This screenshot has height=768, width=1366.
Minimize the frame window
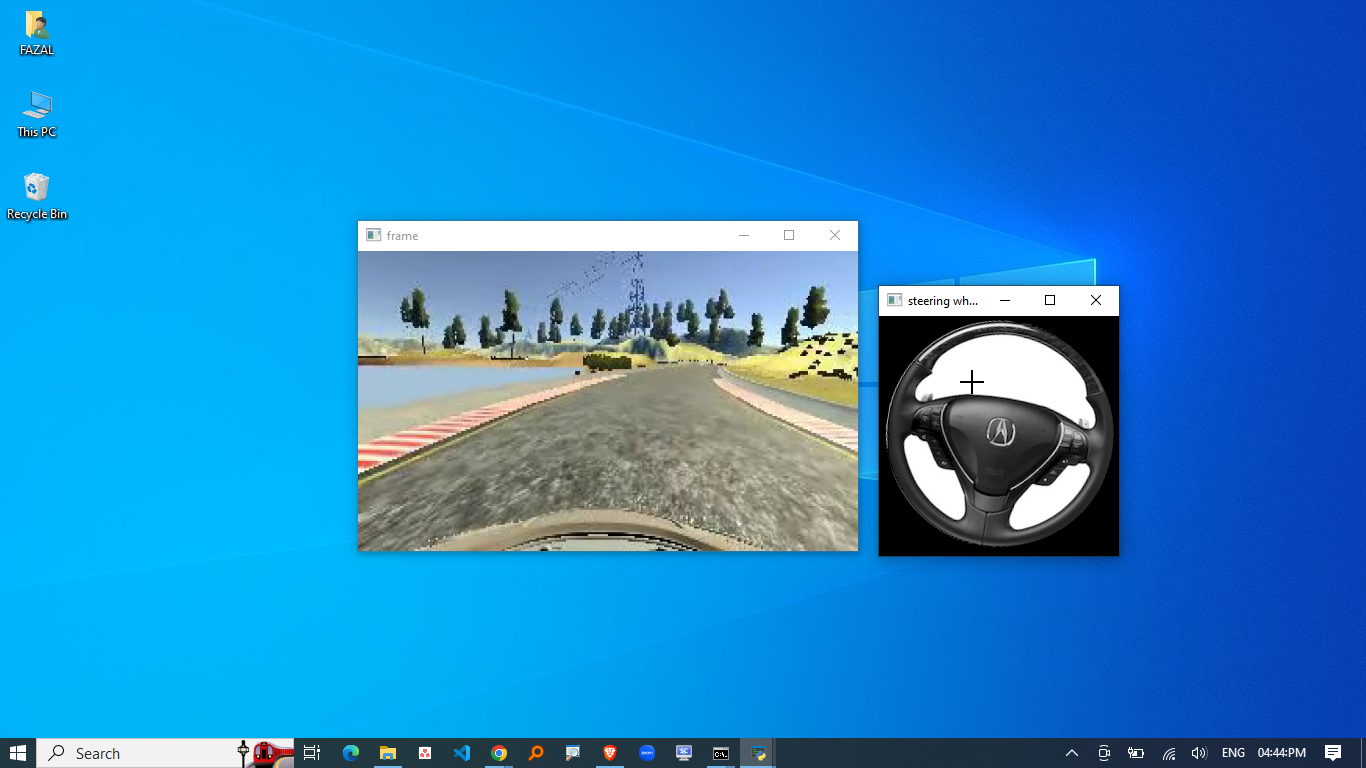click(x=743, y=235)
